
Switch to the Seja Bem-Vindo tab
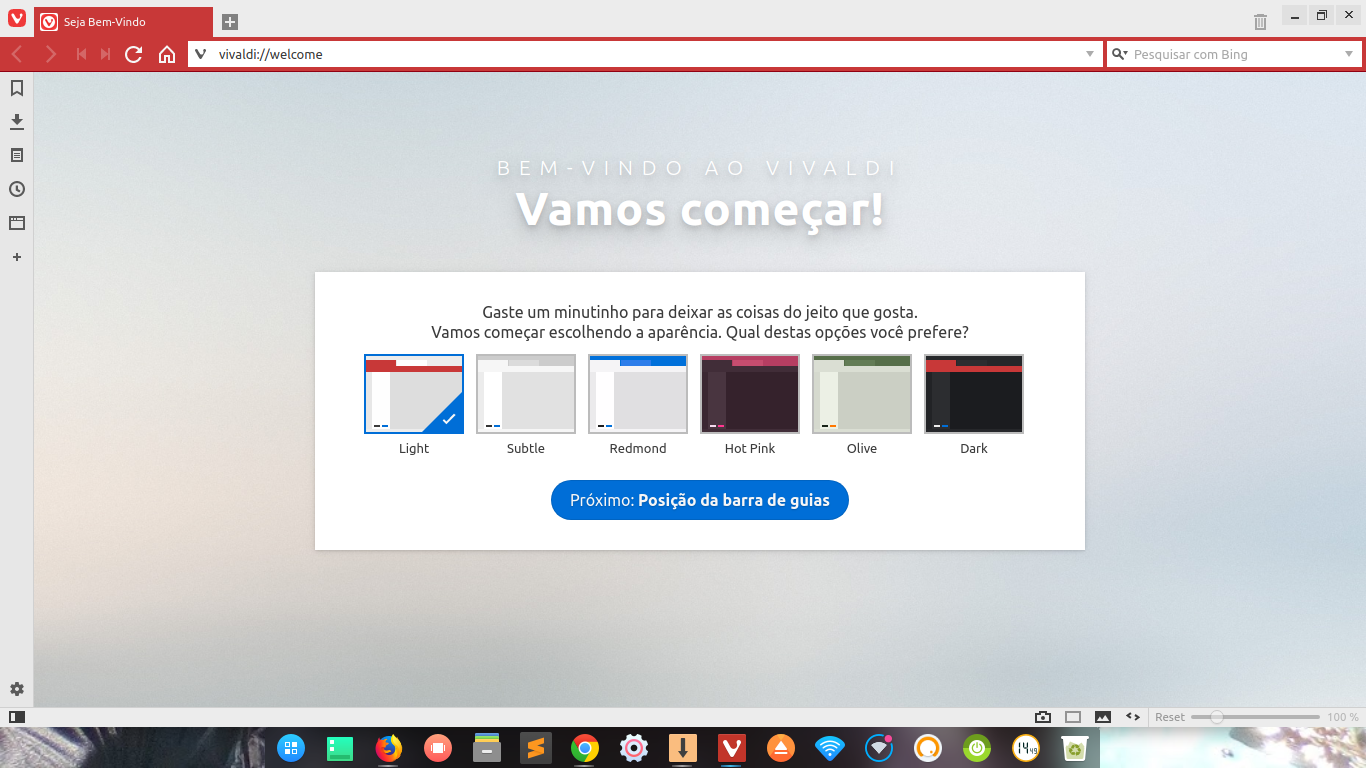pos(123,22)
